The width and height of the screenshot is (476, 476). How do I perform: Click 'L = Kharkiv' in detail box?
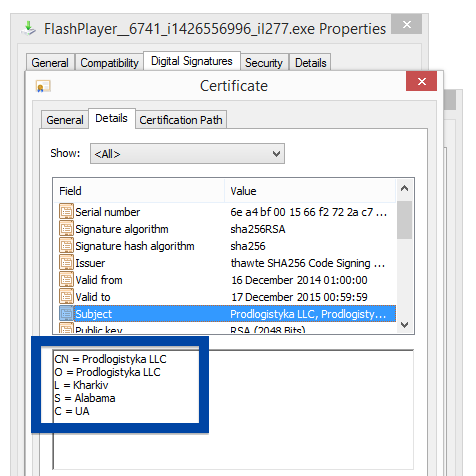click(81, 385)
